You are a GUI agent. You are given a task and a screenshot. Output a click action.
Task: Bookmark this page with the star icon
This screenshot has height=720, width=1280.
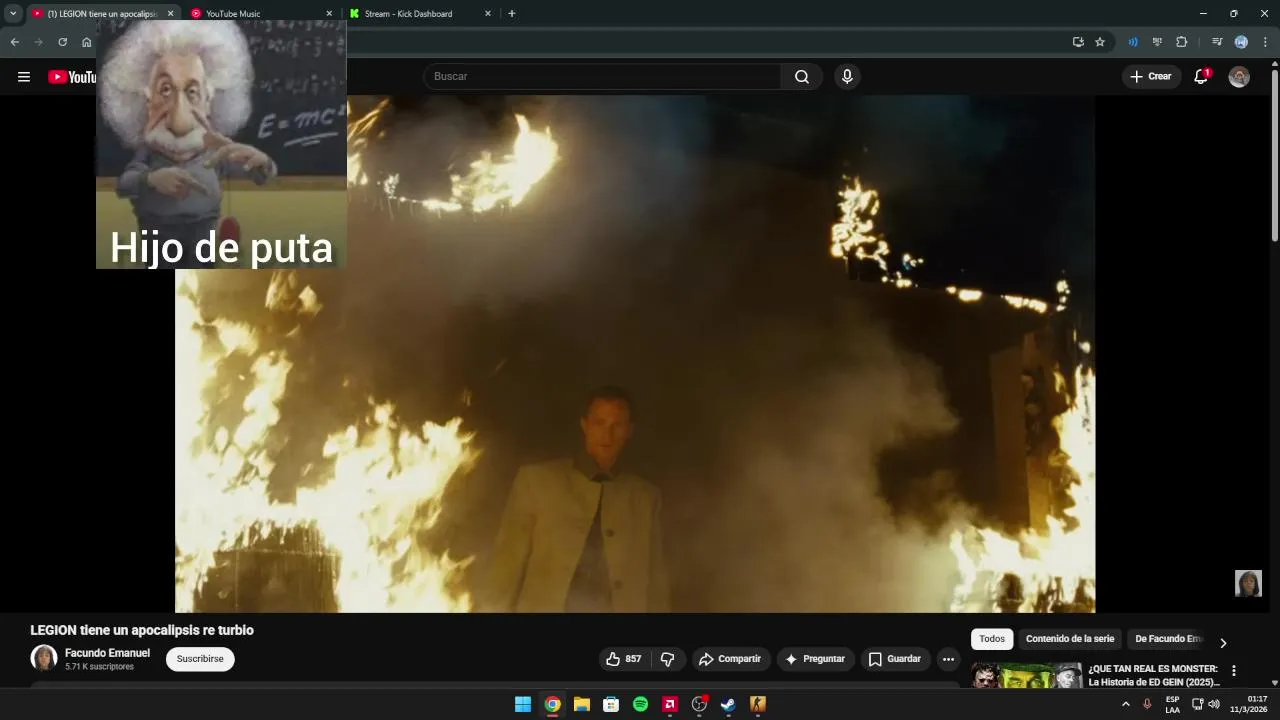point(1100,42)
